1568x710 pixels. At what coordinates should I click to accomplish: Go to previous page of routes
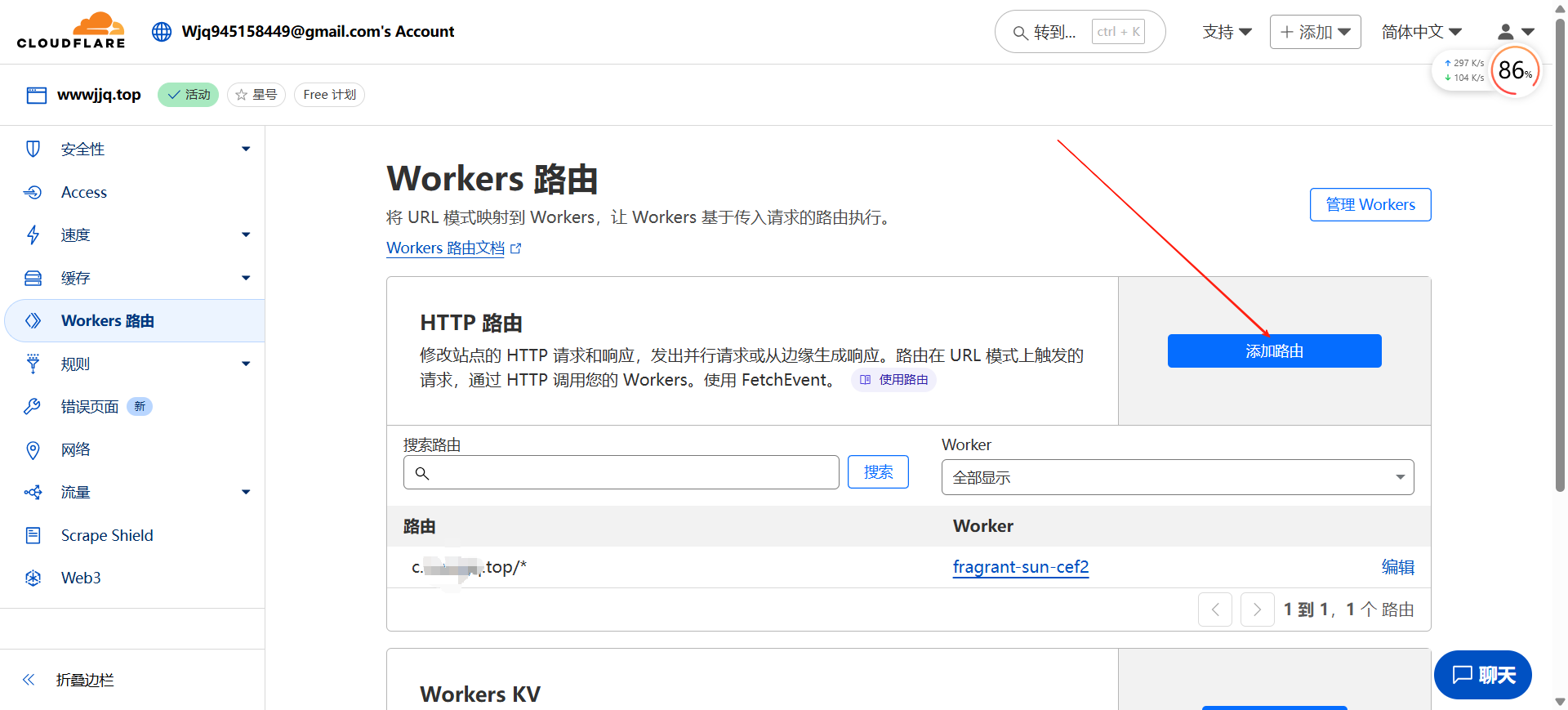1215,610
